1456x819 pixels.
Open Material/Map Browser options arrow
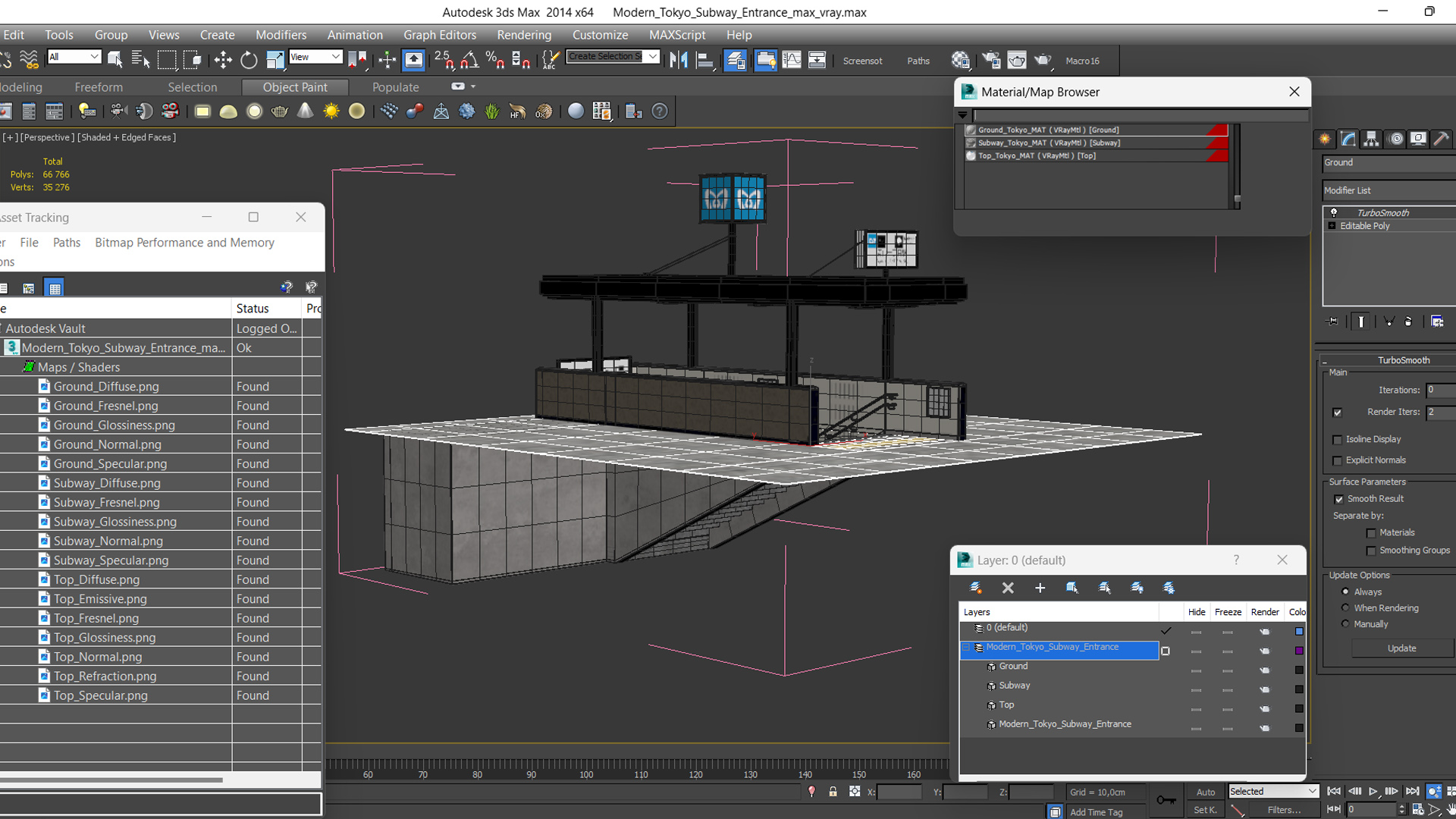963,115
